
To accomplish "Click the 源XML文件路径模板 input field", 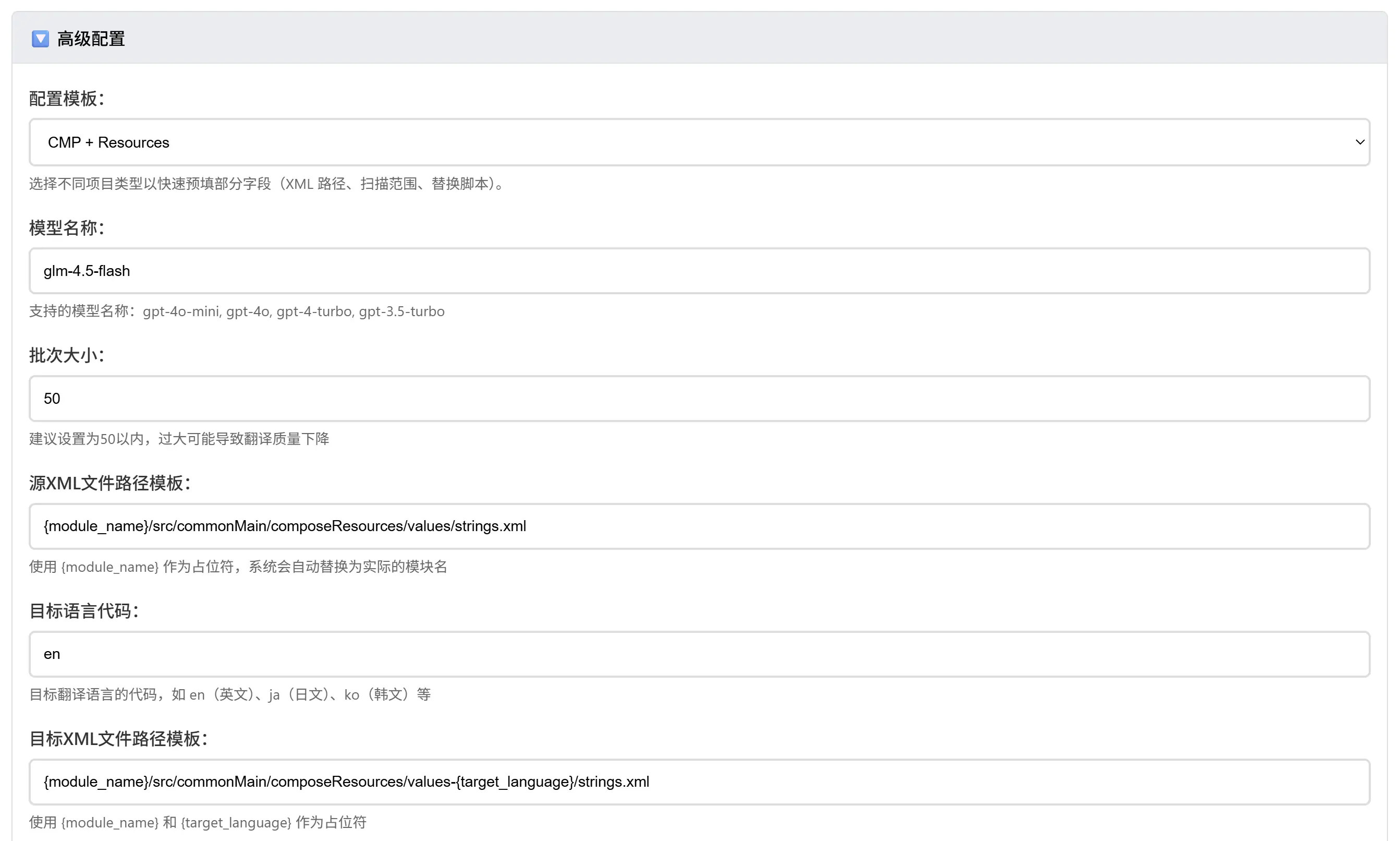I will click(699, 526).
